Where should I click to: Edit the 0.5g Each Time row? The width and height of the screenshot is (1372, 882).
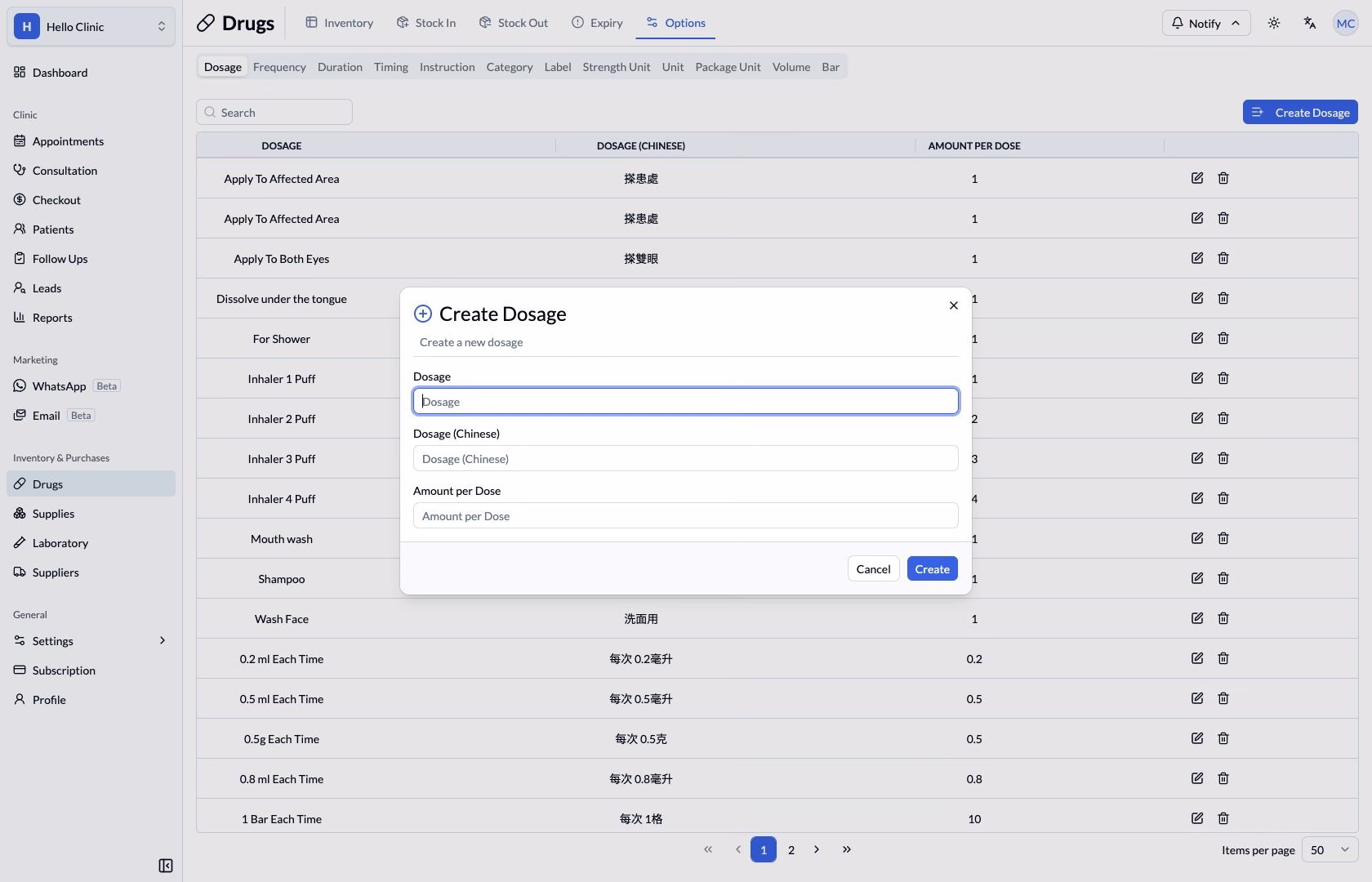[1197, 738]
